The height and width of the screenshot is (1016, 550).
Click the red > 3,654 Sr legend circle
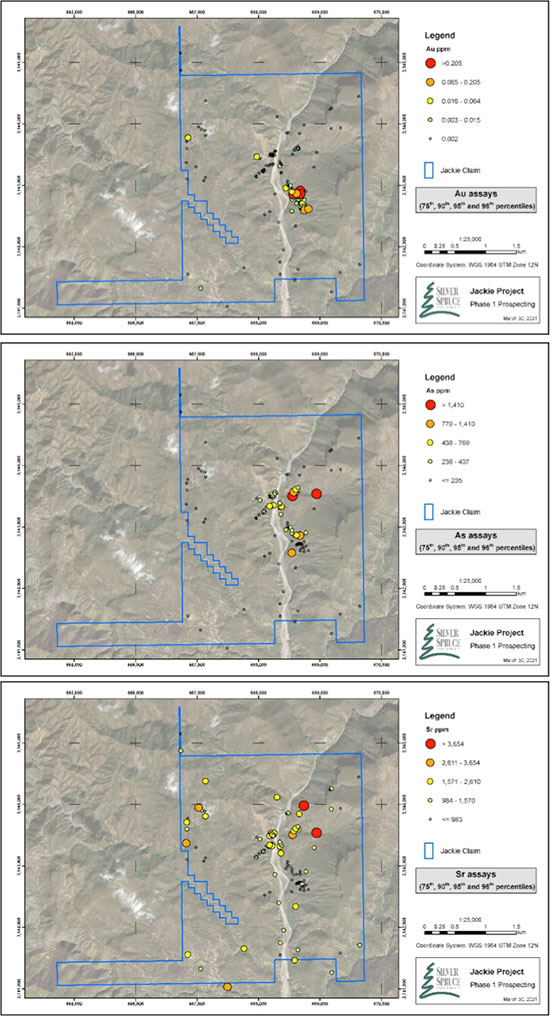click(430, 744)
